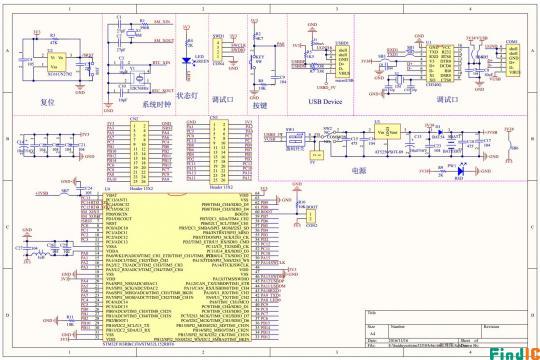Click the 系统时钟 section label
540x360 pixels.
coord(157,104)
